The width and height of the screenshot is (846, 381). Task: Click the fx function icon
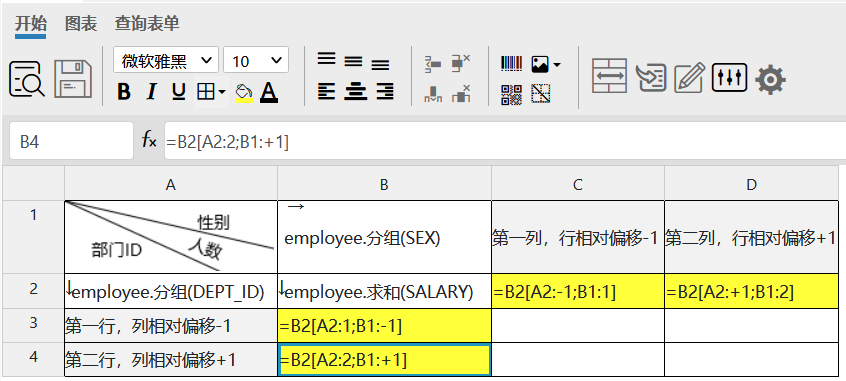(x=149, y=141)
